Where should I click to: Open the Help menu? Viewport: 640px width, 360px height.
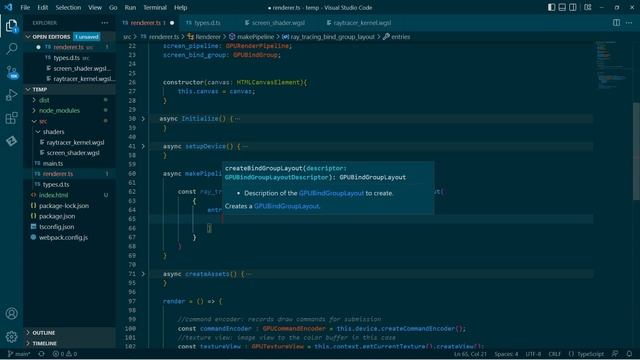point(180,7)
